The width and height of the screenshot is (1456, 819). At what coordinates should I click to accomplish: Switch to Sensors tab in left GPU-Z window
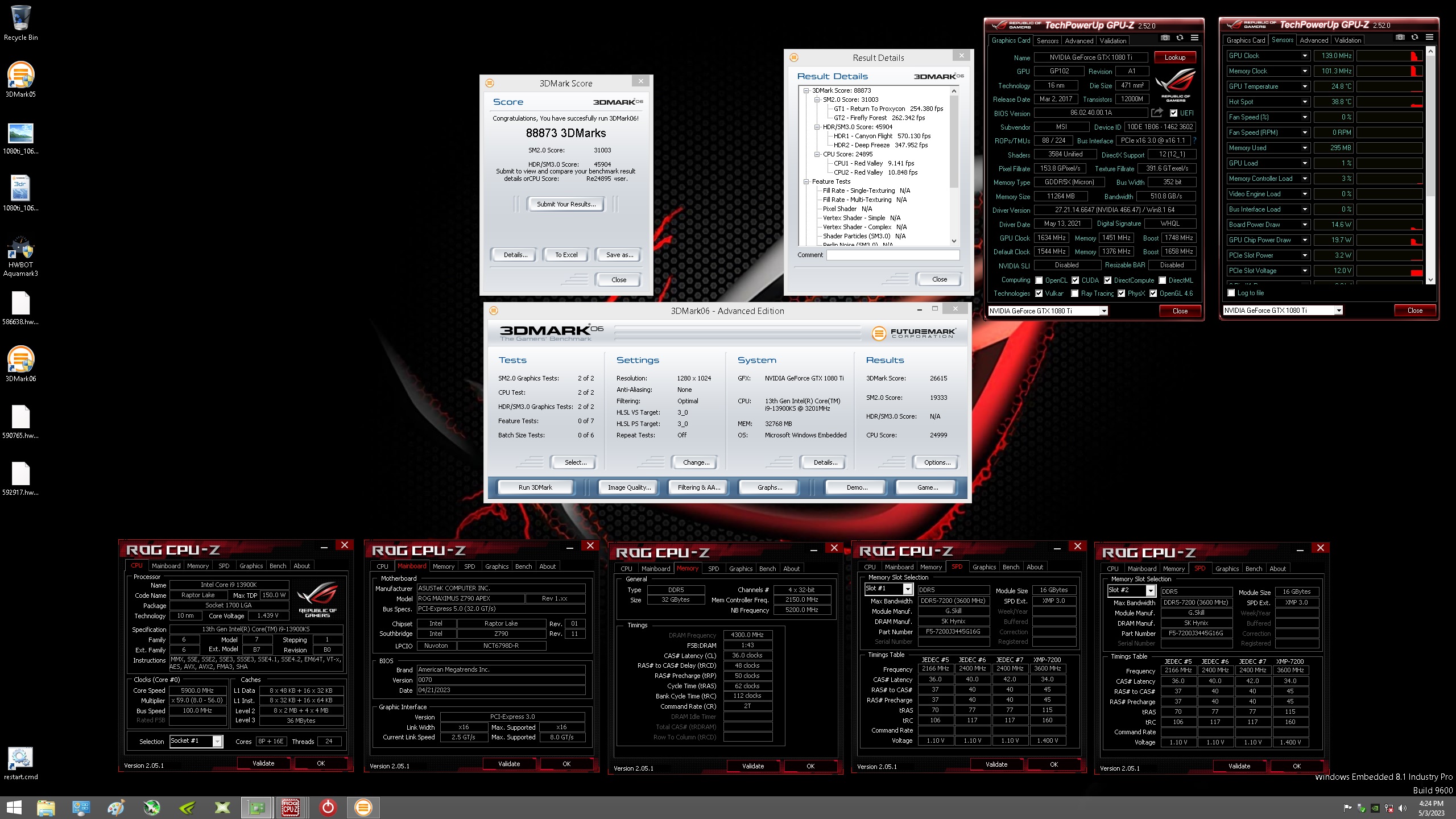point(1048,41)
